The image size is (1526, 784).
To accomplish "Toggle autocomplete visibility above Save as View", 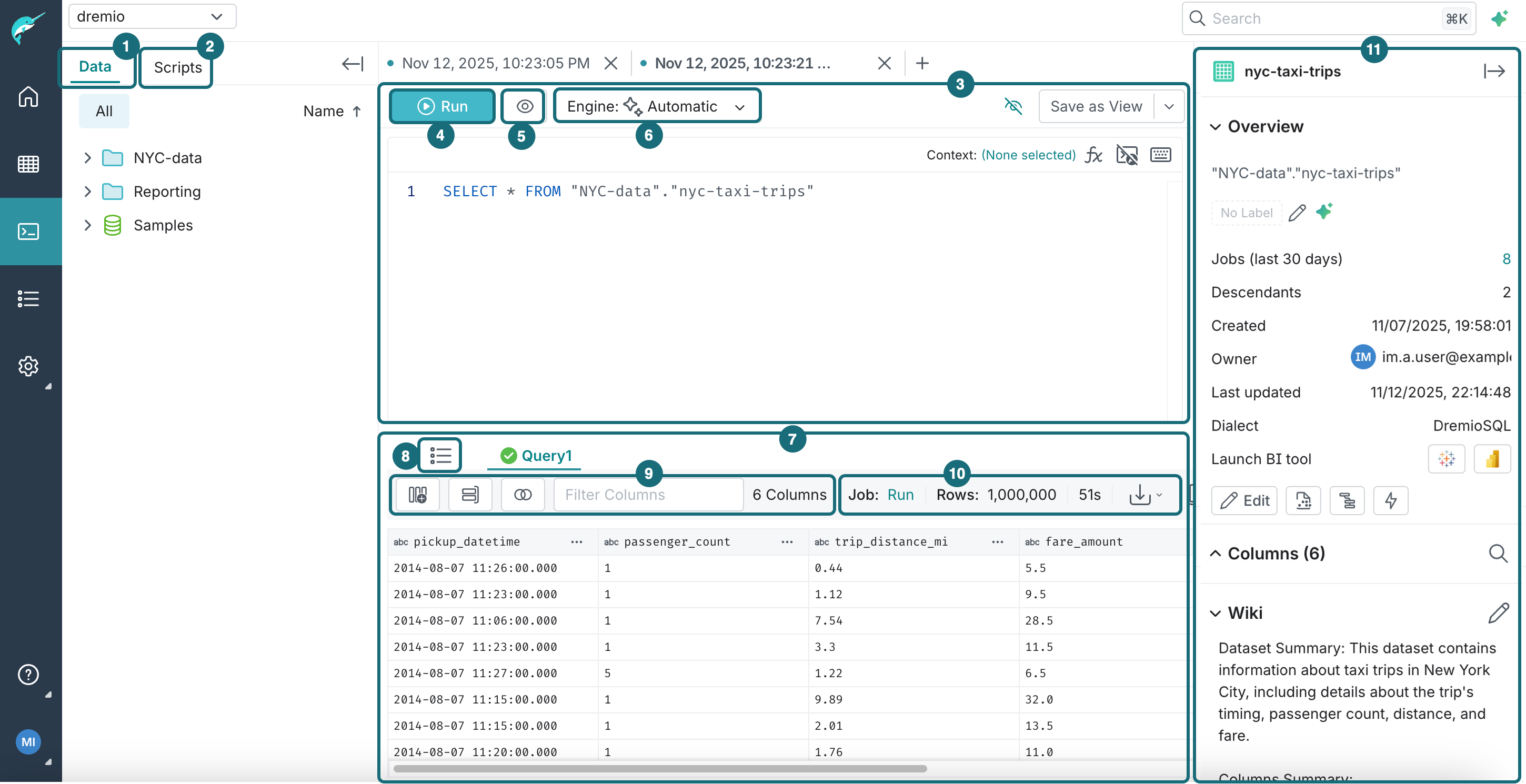I will point(1013,106).
